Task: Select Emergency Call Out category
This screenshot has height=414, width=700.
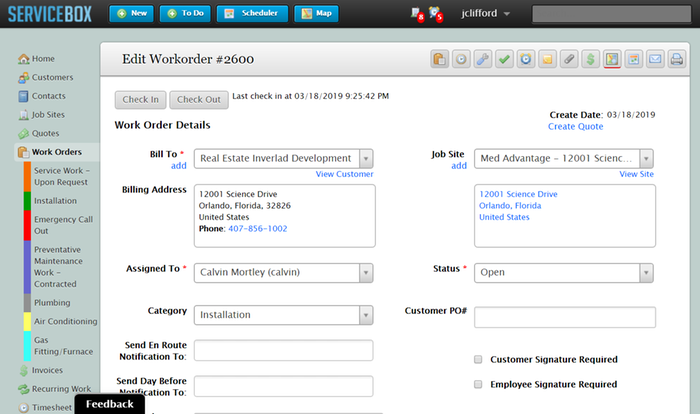Action: click(63, 225)
